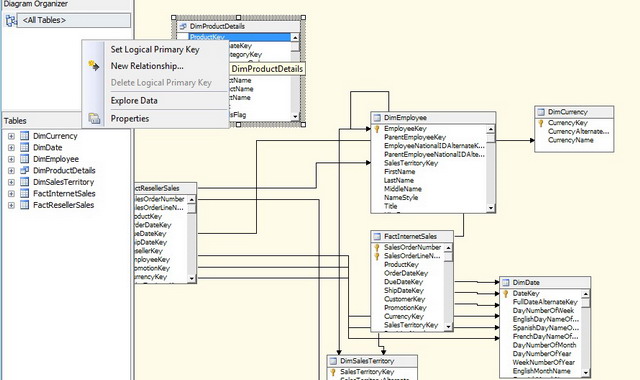
Task: Select ParentEmployeeKey column in DimEmployee
Action: (x=415, y=137)
